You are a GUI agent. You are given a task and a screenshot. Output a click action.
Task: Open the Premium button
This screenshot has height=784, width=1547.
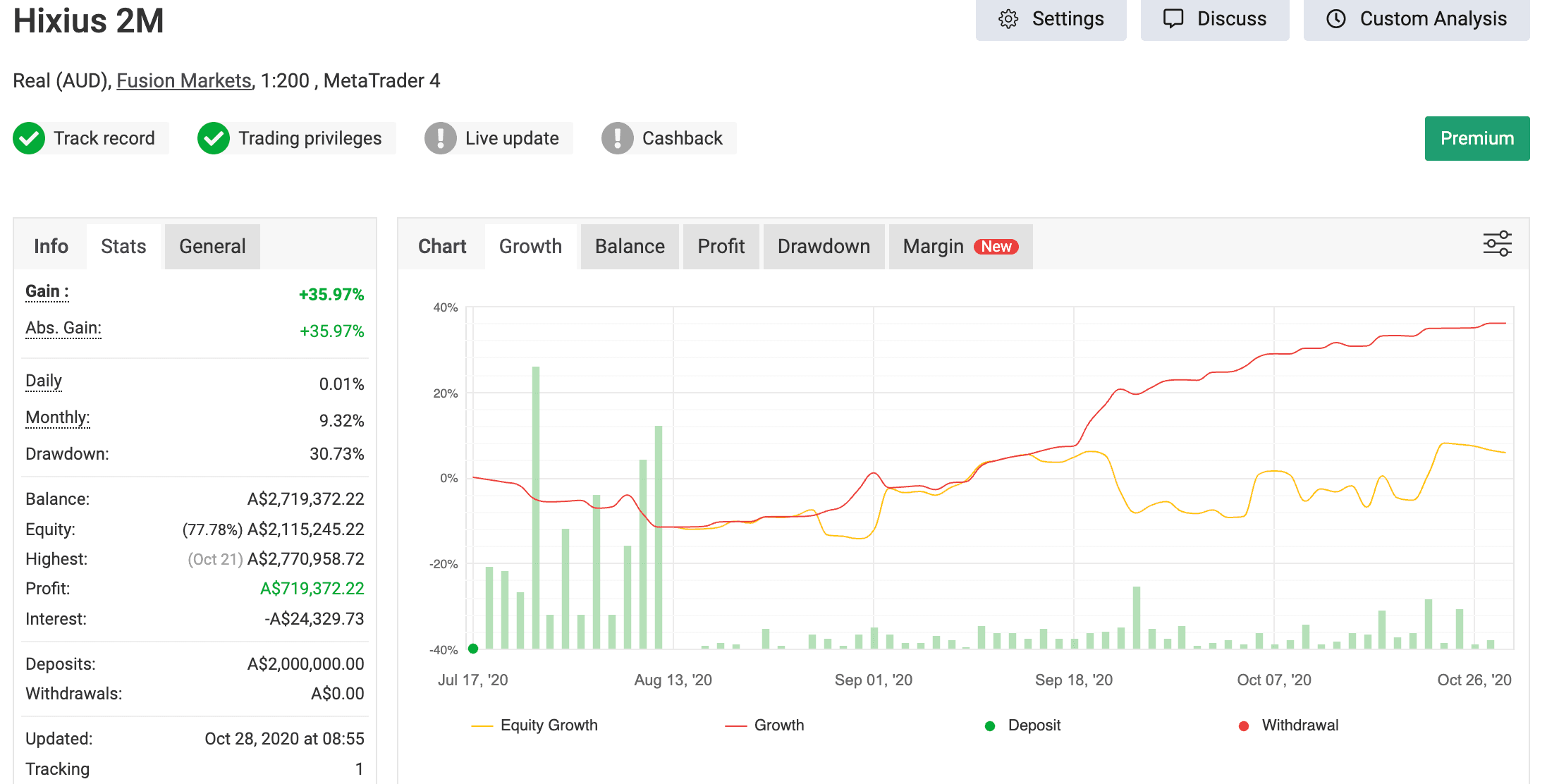coord(1477,138)
